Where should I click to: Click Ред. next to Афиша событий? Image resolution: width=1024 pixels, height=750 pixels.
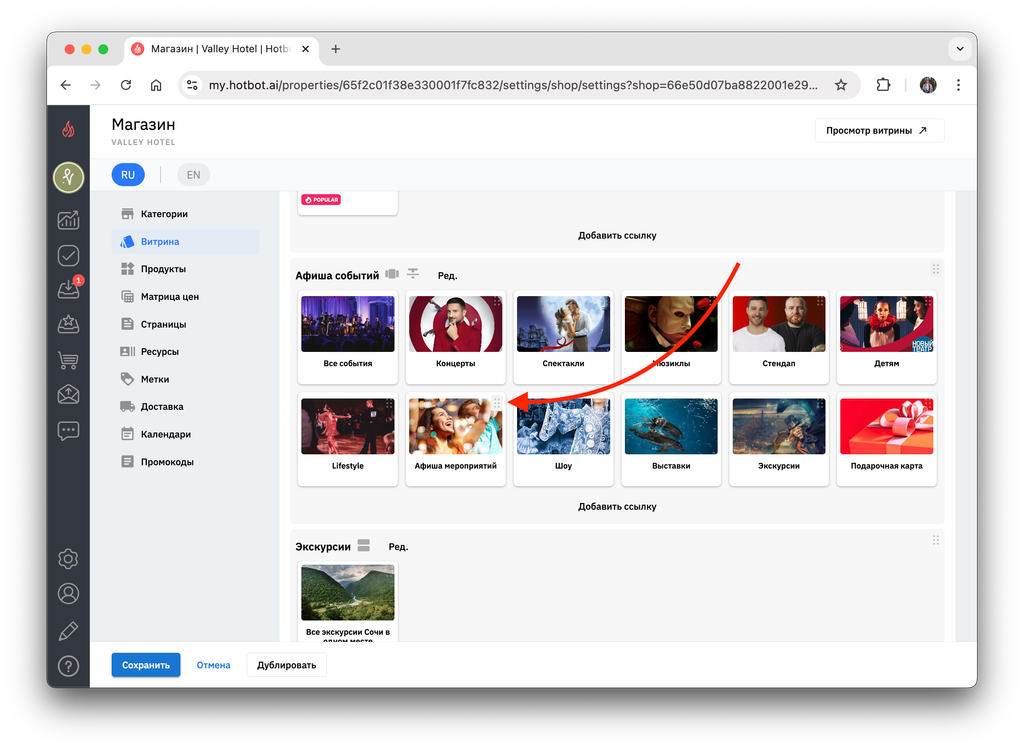pyautogui.click(x=447, y=276)
